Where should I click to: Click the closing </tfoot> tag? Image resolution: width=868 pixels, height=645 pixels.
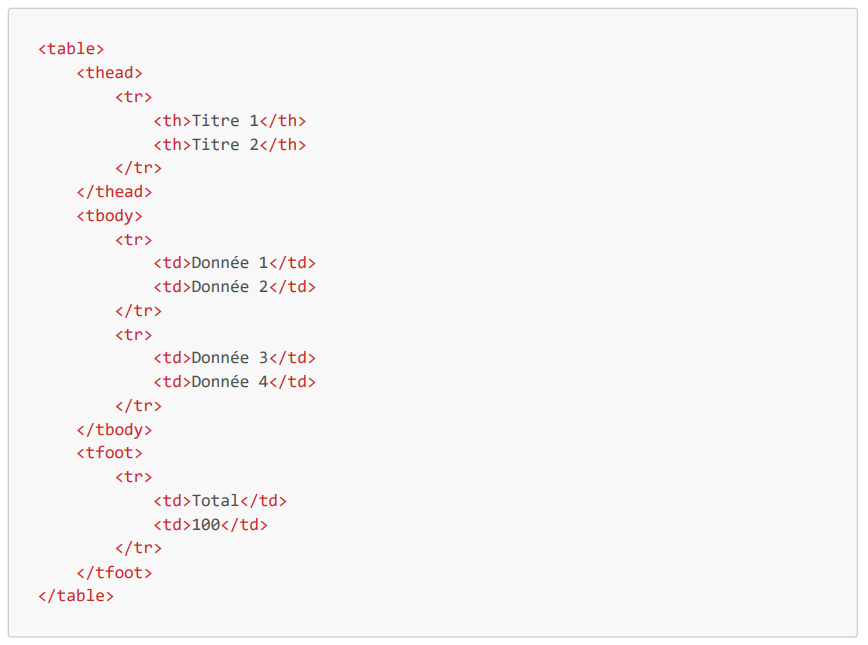pyautogui.click(x=114, y=573)
